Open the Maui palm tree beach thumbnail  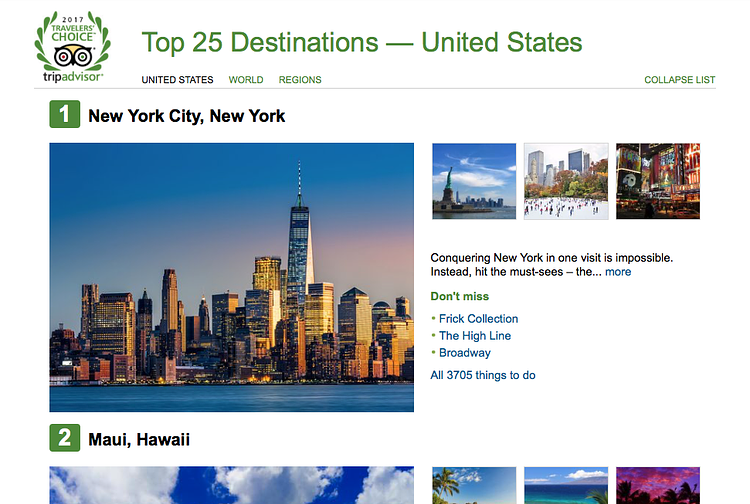tap(474, 485)
